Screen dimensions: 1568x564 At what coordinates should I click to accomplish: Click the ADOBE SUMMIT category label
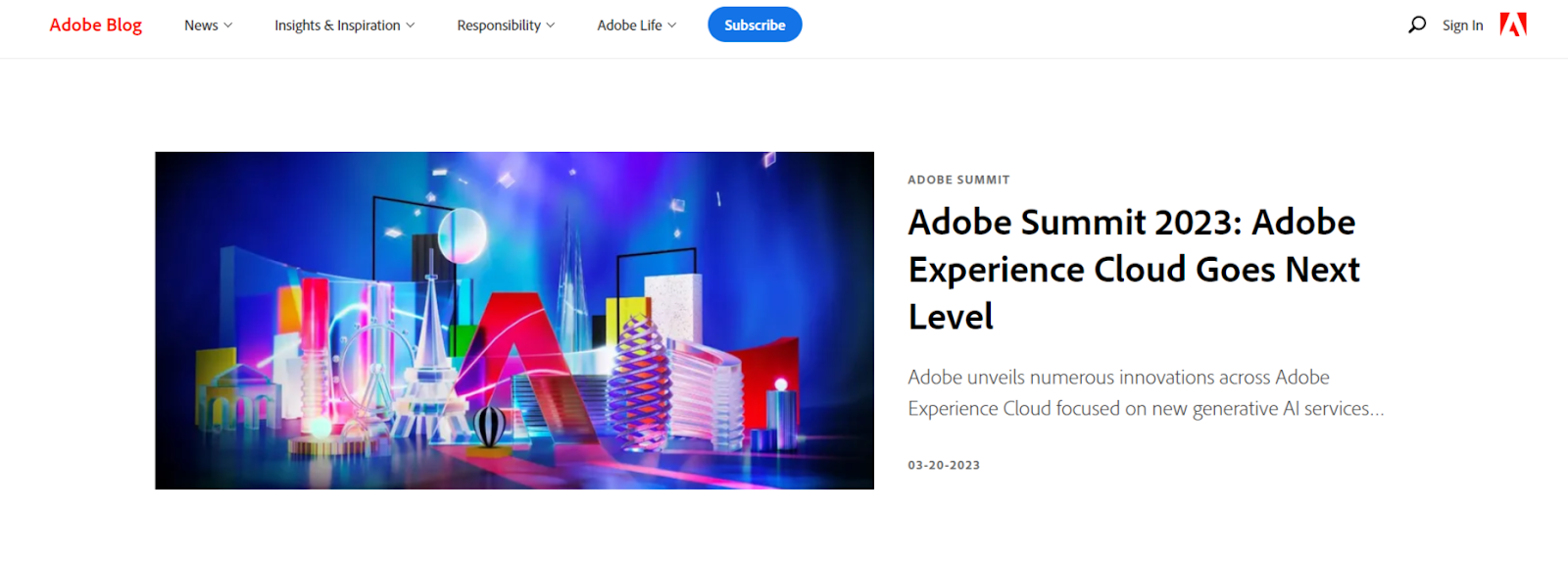click(x=958, y=179)
